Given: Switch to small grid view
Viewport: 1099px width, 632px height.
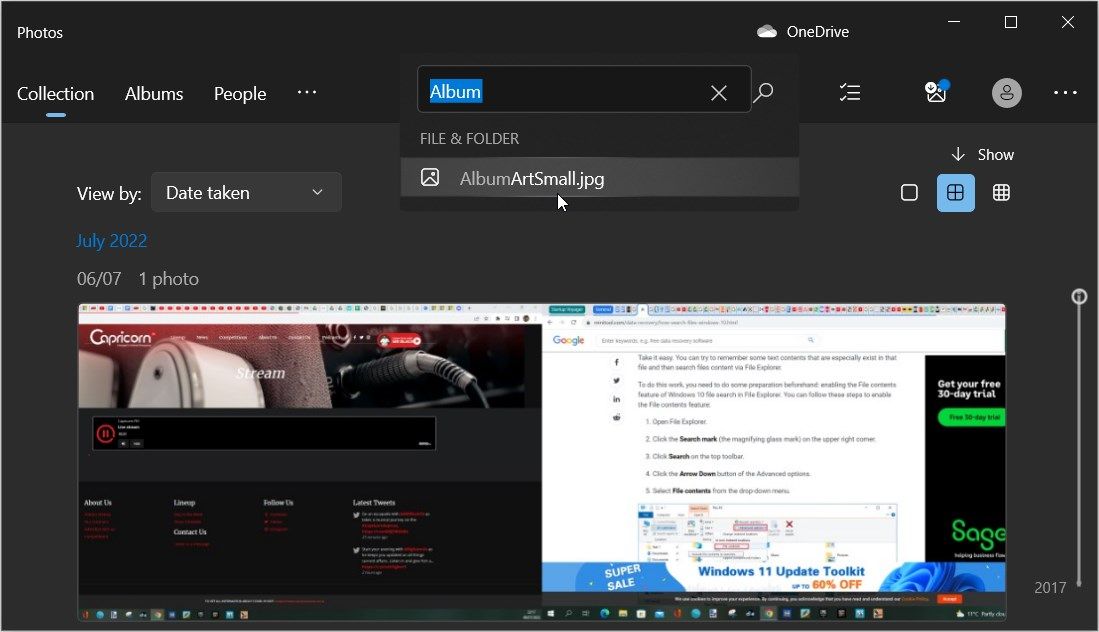Looking at the screenshot, I should (1001, 193).
